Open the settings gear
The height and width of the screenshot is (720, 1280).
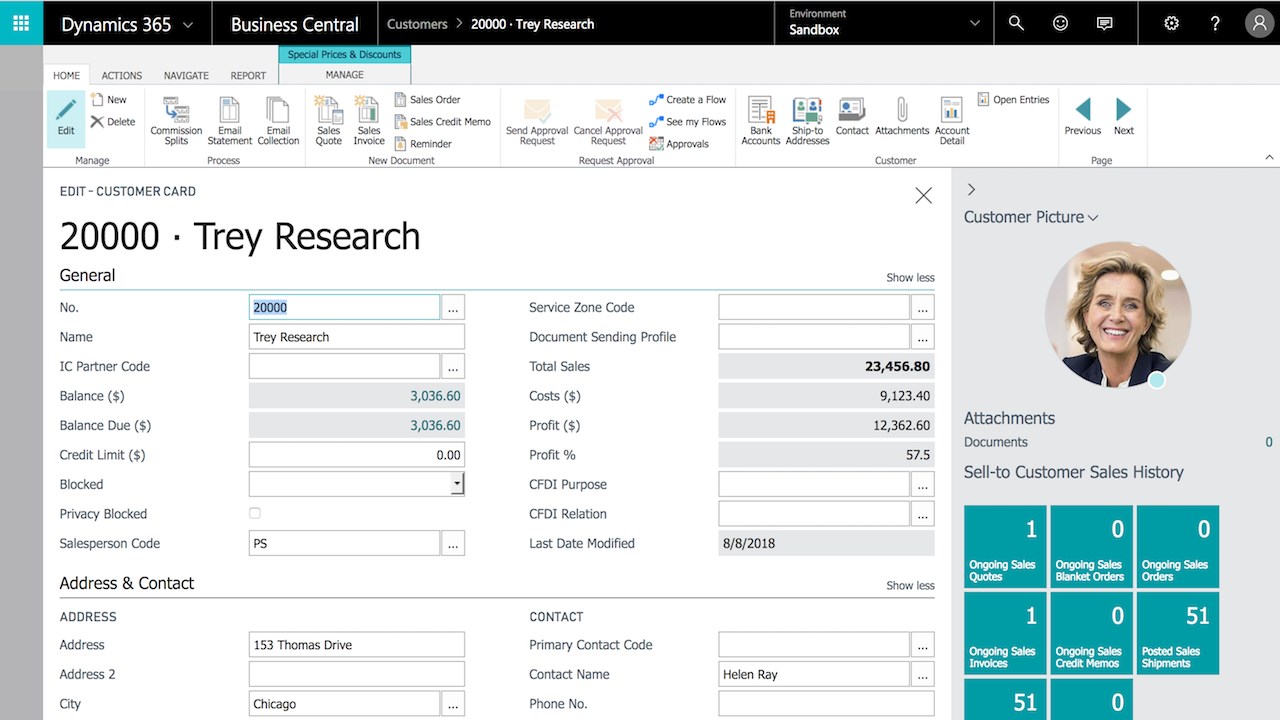[1171, 23]
